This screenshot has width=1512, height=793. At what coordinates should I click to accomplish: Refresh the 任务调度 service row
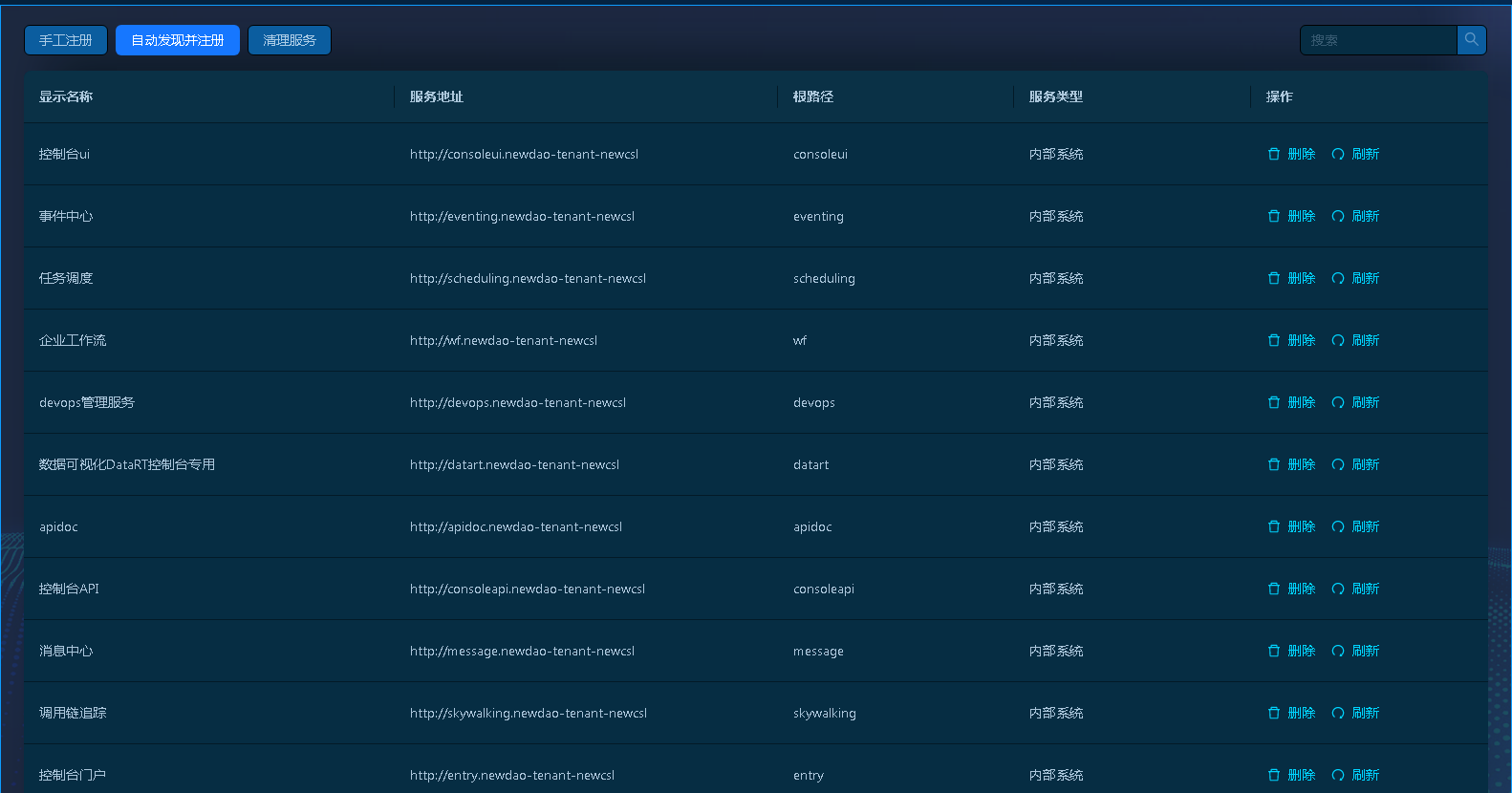(1355, 278)
